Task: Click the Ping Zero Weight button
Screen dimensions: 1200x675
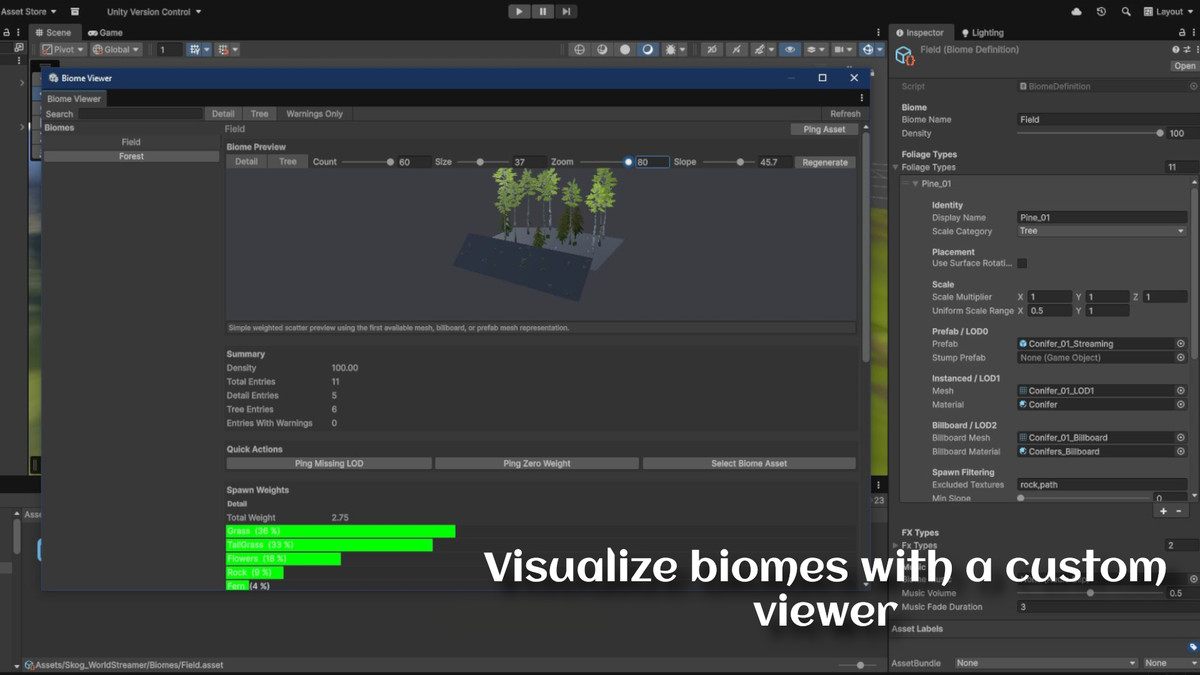Action: tap(537, 464)
